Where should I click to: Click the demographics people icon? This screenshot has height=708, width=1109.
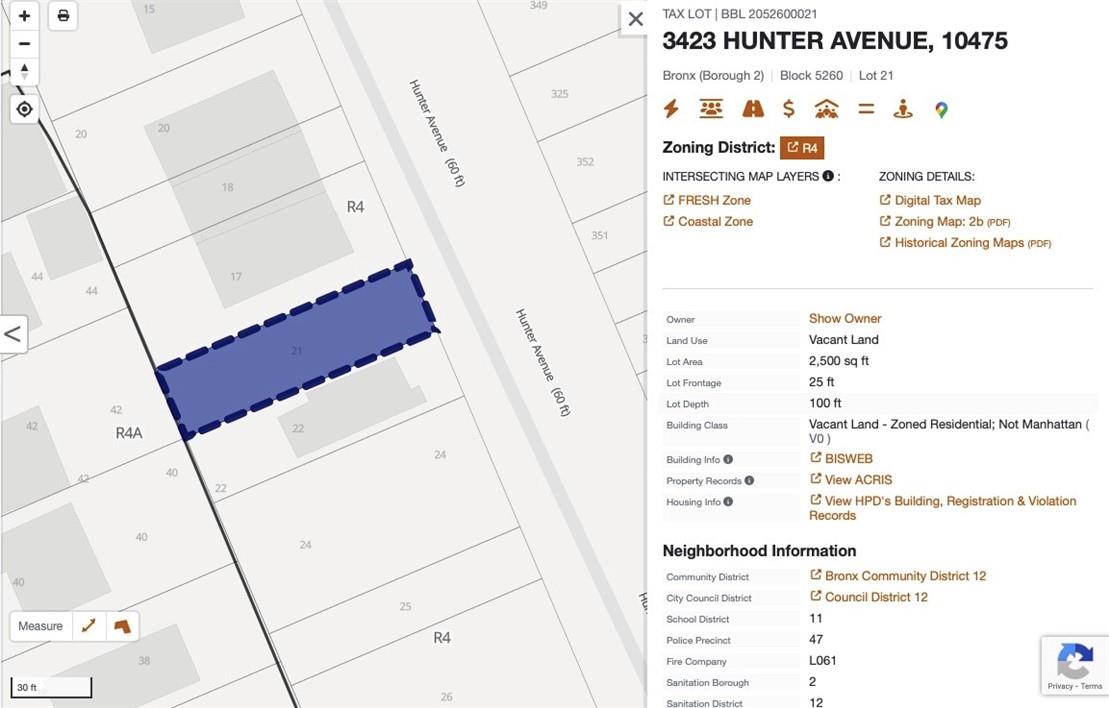(710, 108)
